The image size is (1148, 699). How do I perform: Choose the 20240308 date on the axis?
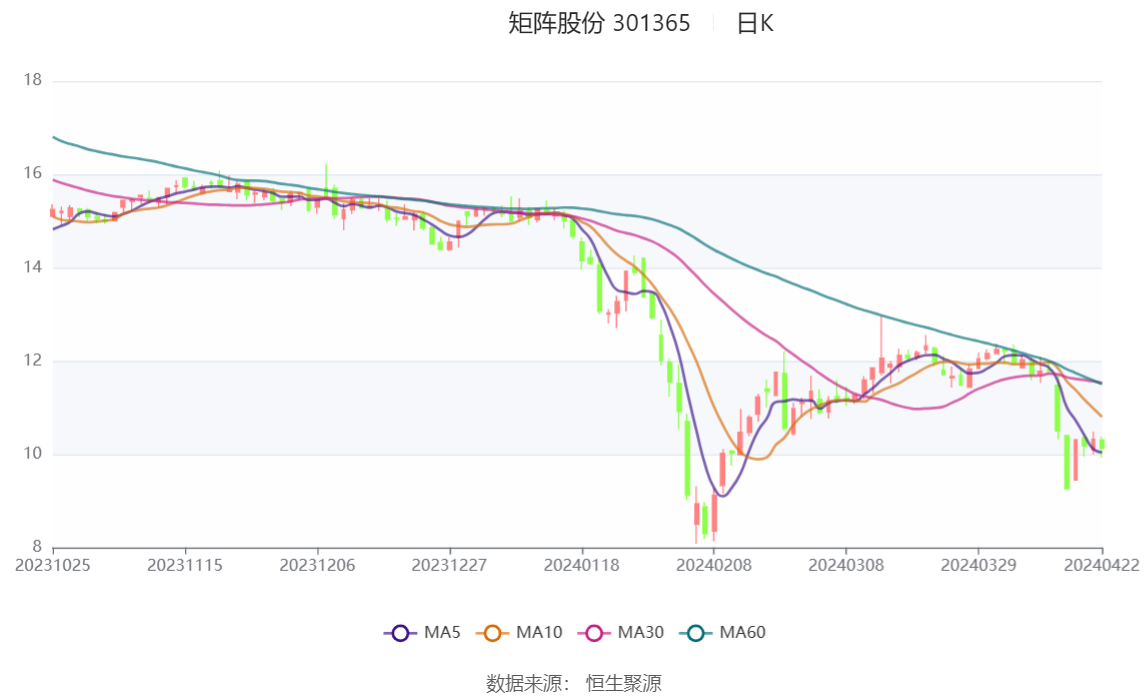click(x=846, y=565)
